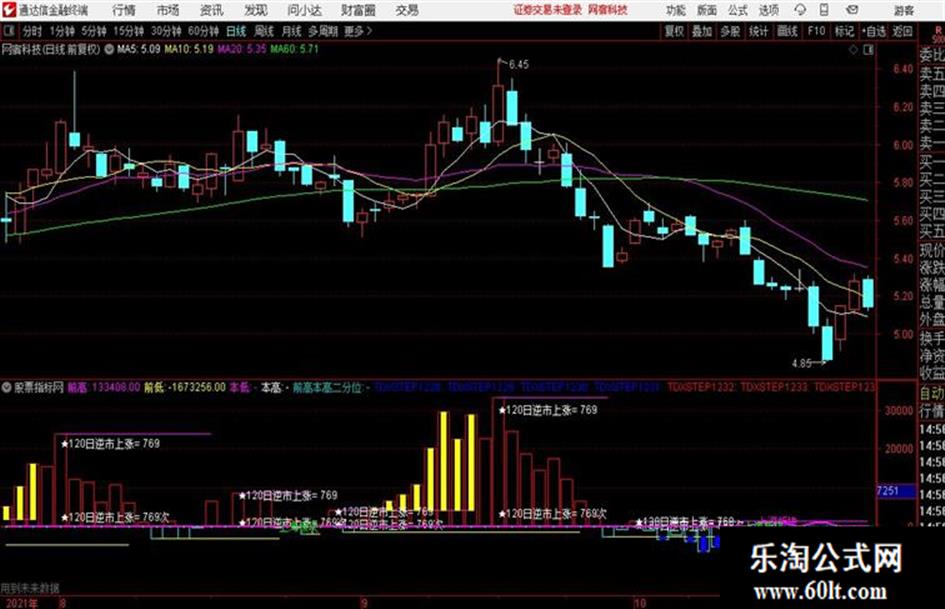
Task: Switch to the 30分钟 period tab
Action: click(x=166, y=31)
